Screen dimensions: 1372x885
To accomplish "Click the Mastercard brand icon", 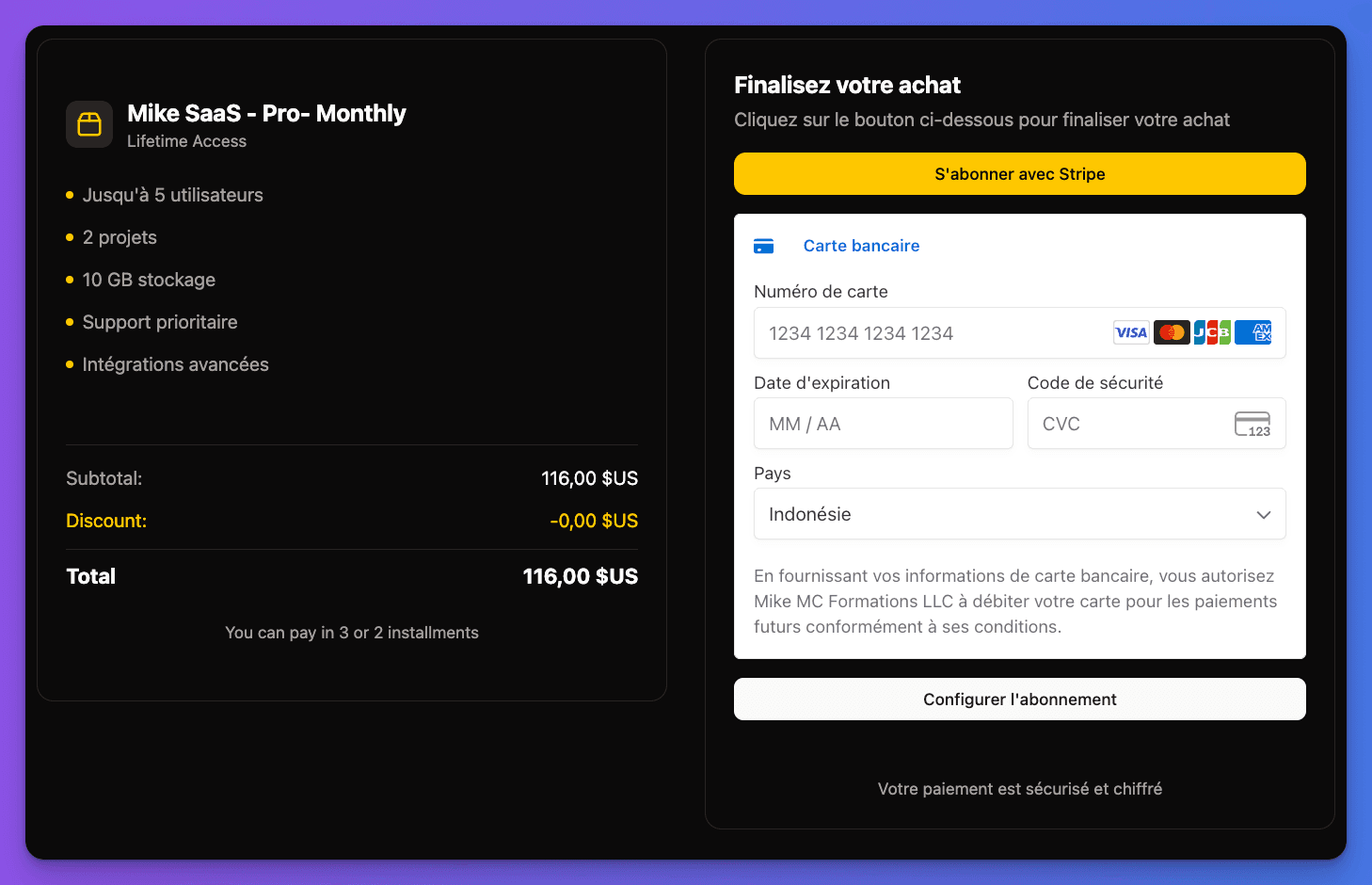I will 1172,332.
